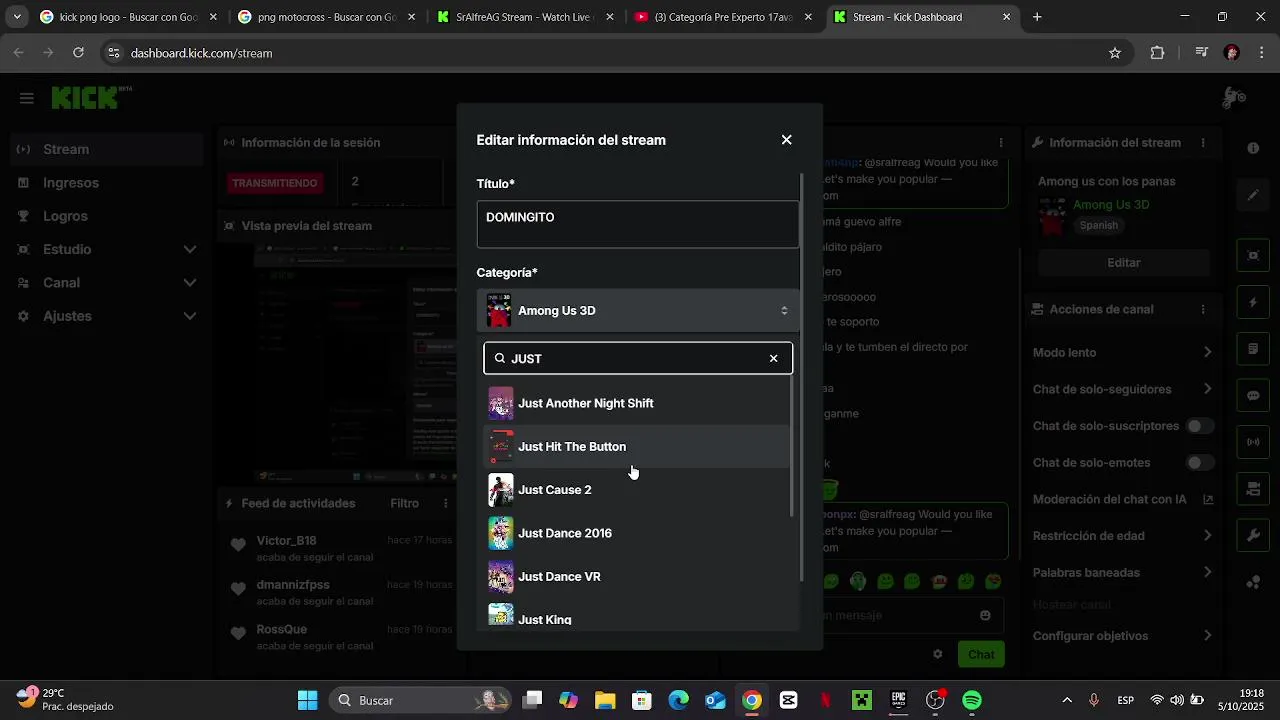This screenshot has width=1280, height=720.
Task: Click broadcast signal icon on right rail
Action: tap(1253, 442)
